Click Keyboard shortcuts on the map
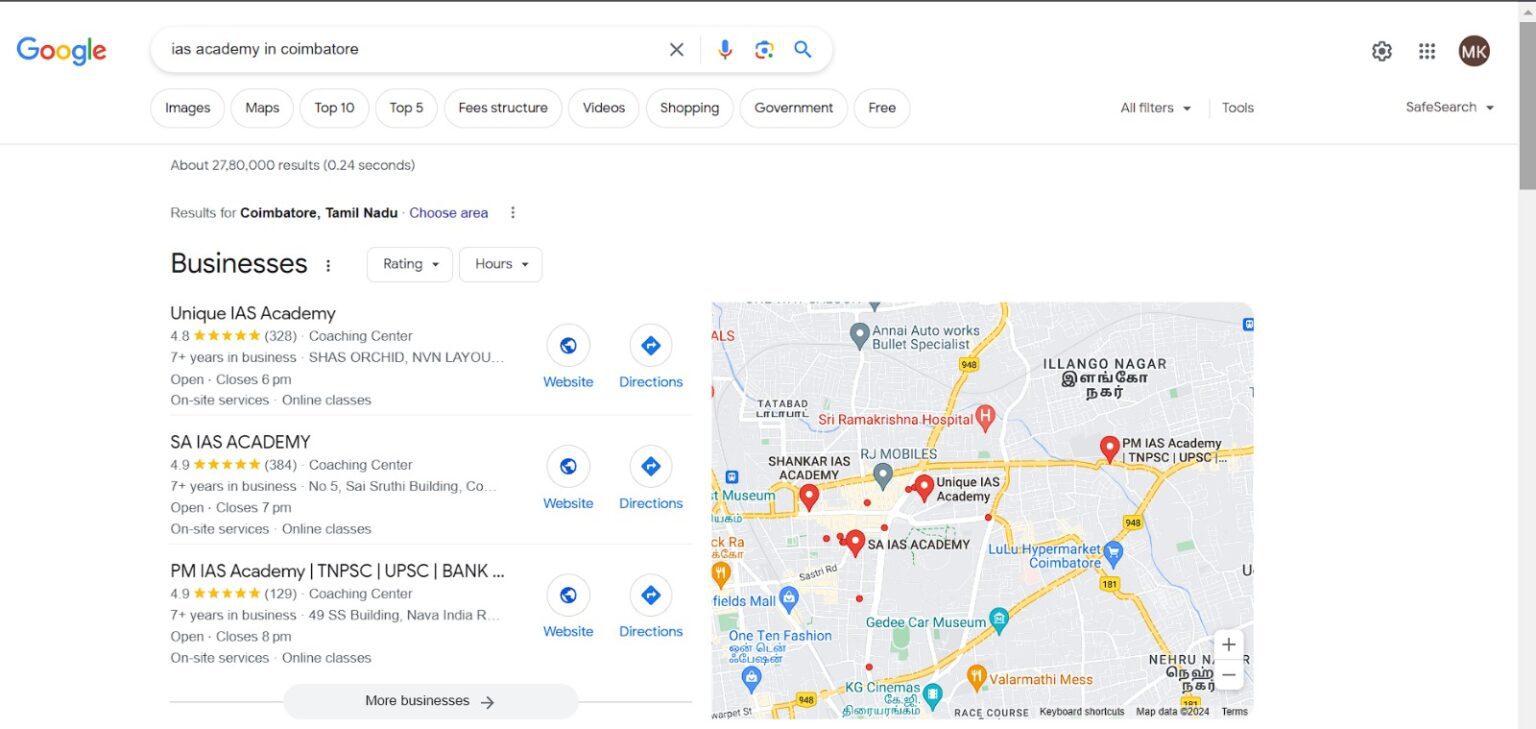 [1082, 712]
